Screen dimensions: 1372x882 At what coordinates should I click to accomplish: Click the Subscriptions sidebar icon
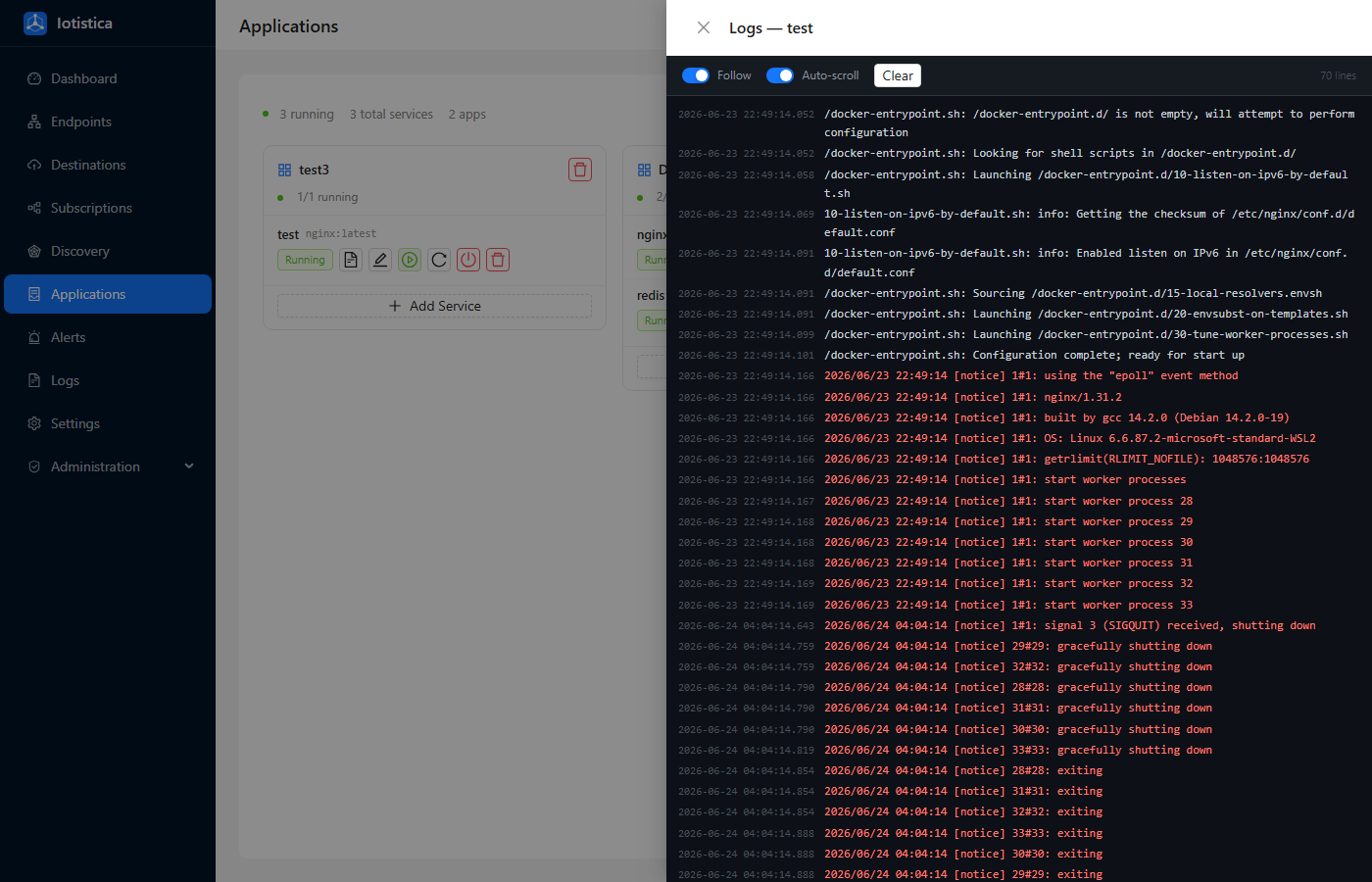(x=34, y=208)
